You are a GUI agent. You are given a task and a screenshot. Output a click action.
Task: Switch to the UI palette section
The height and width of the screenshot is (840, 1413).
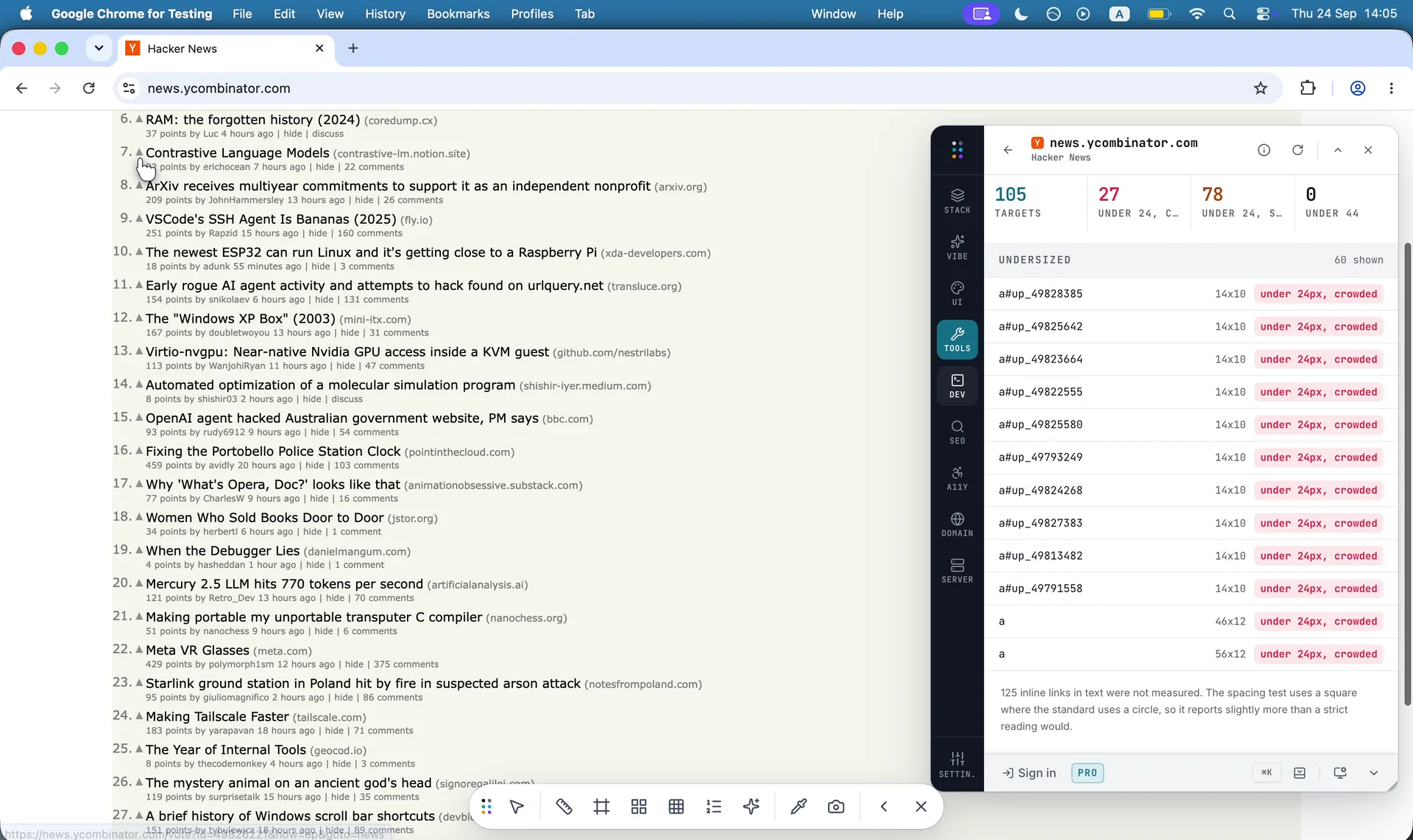957,293
